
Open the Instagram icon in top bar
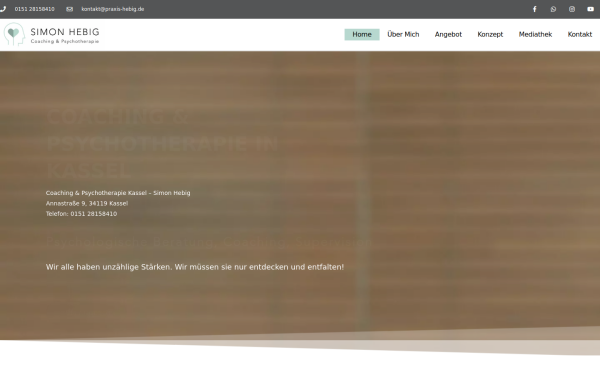(572, 9)
